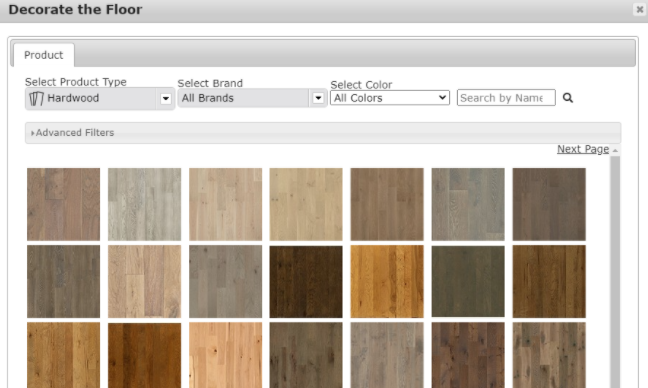This screenshot has height=388, width=648.
Task: Open the Select Product Type dropdown arrow
Action: (166, 98)
